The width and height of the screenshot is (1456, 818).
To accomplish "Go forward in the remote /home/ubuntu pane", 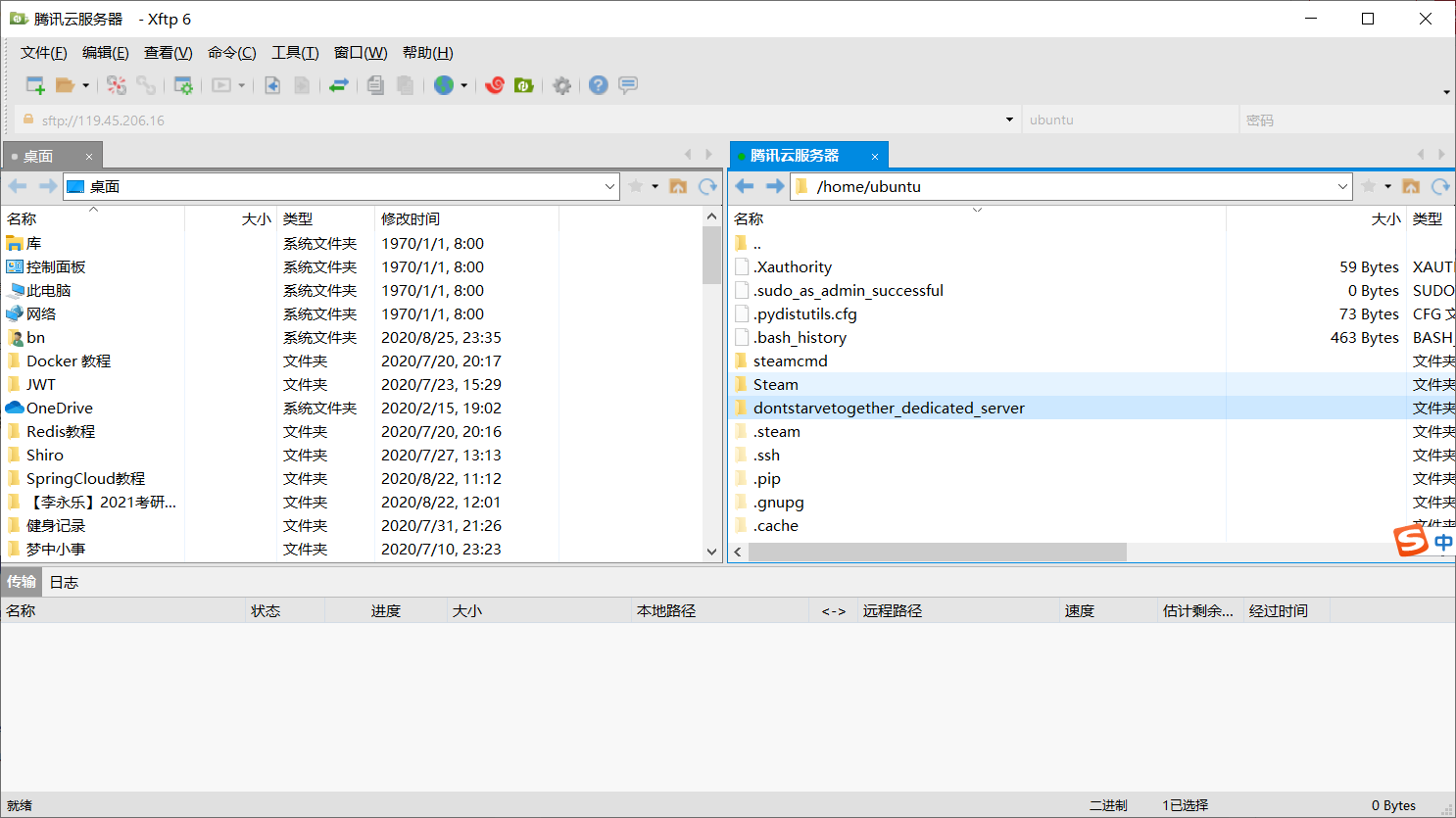I will click(775, 186).
